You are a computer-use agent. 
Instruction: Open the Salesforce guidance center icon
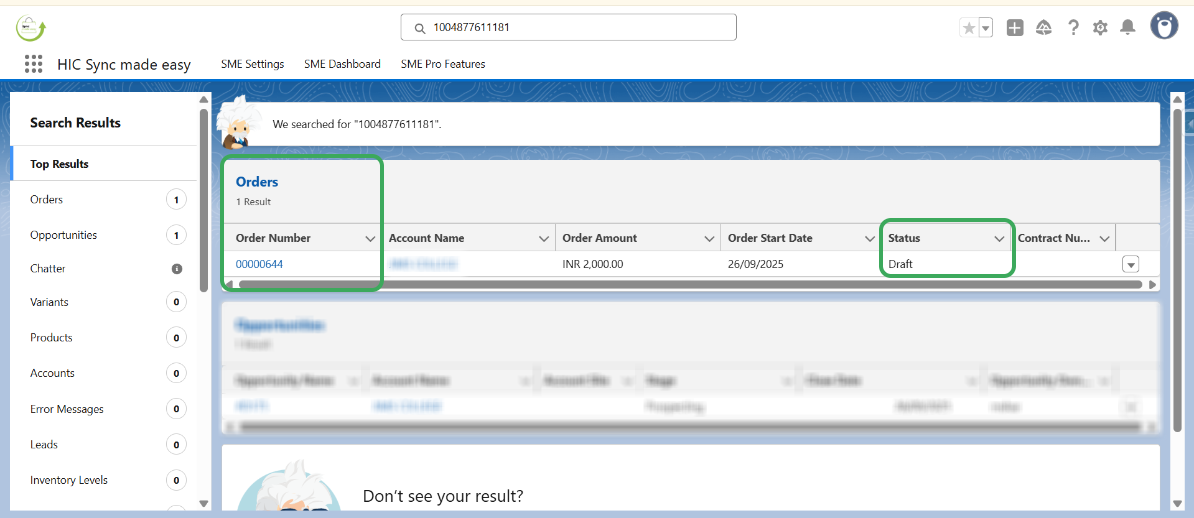1044,28
